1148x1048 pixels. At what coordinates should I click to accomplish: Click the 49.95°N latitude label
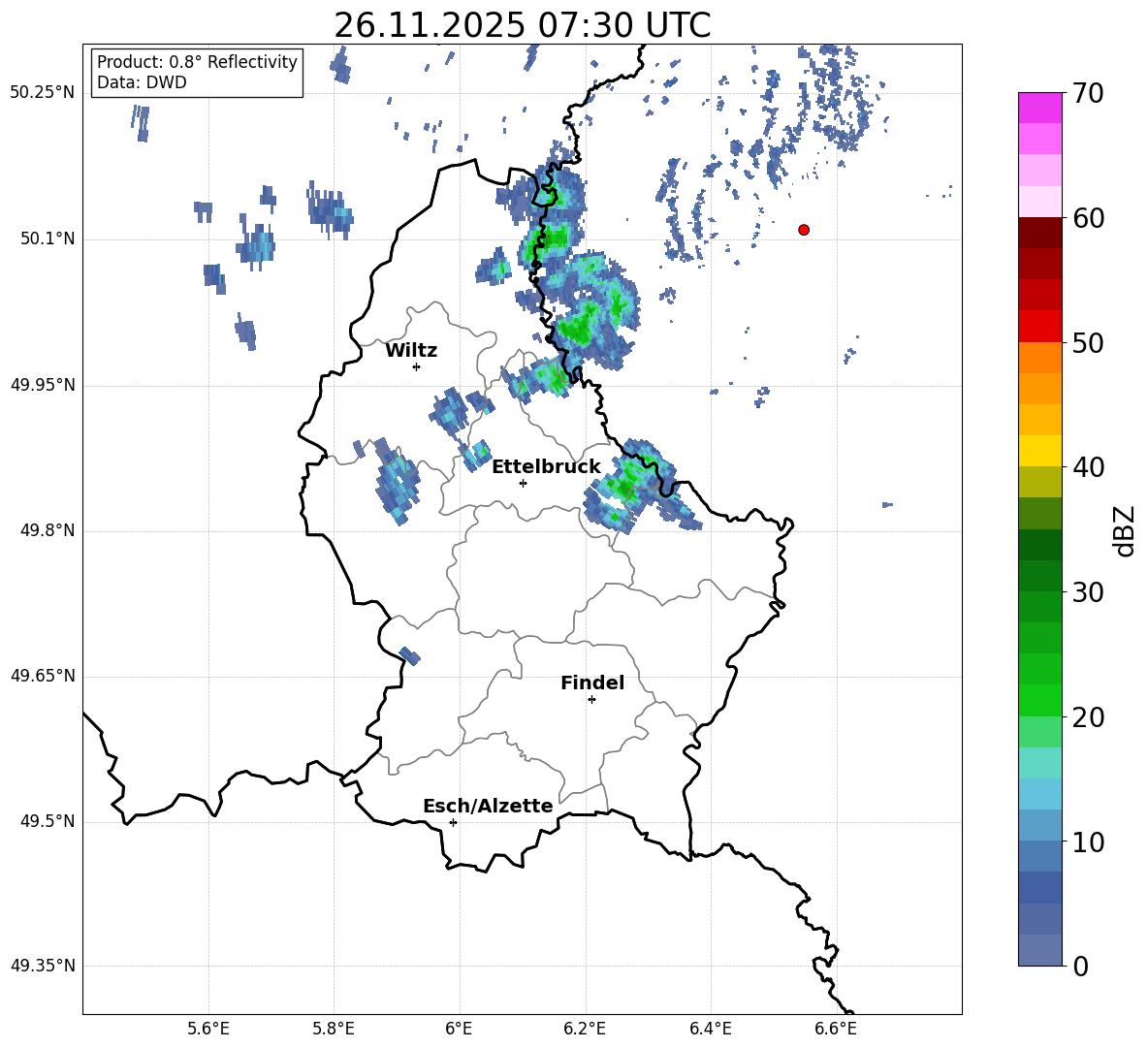(43, 384)
